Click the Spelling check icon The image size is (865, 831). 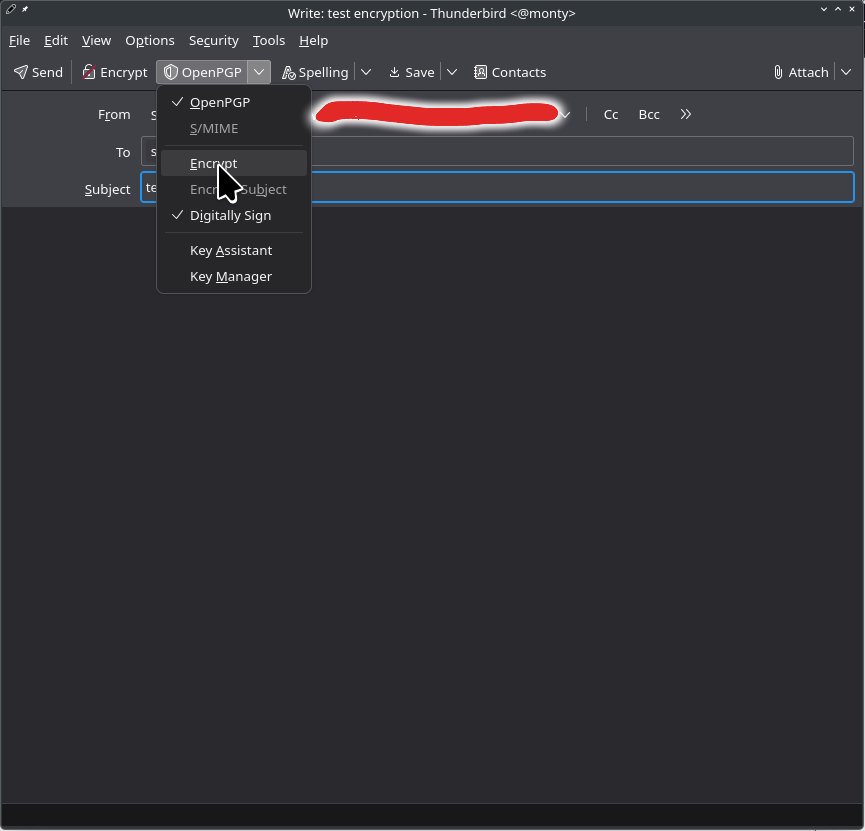[x=289, y=72]
